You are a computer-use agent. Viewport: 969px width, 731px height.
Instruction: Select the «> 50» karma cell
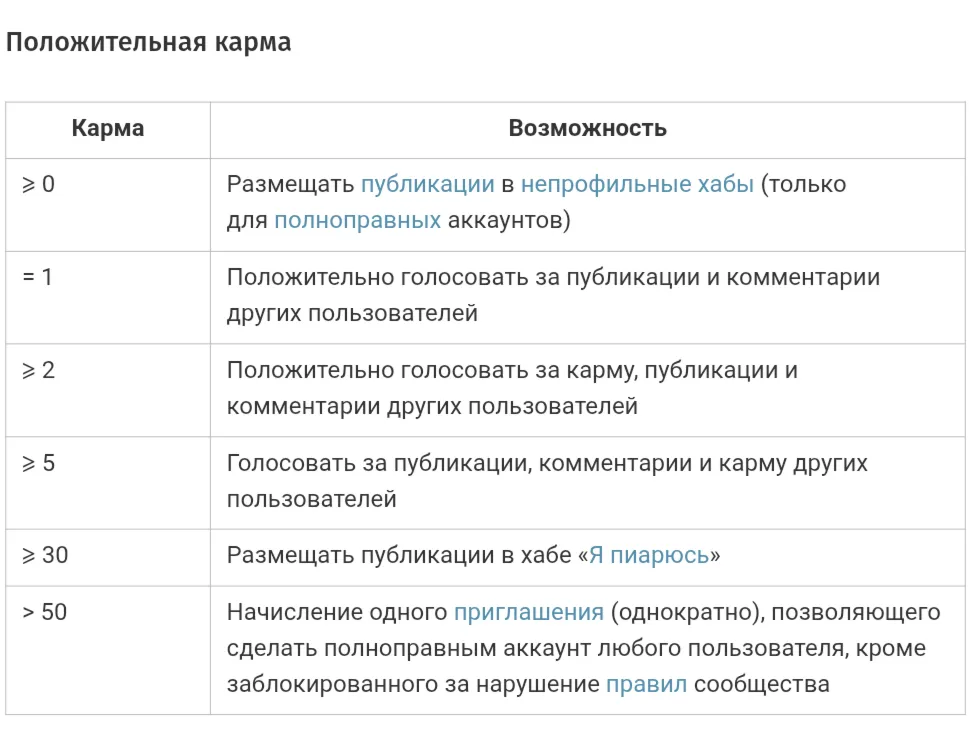click(45, 612)
